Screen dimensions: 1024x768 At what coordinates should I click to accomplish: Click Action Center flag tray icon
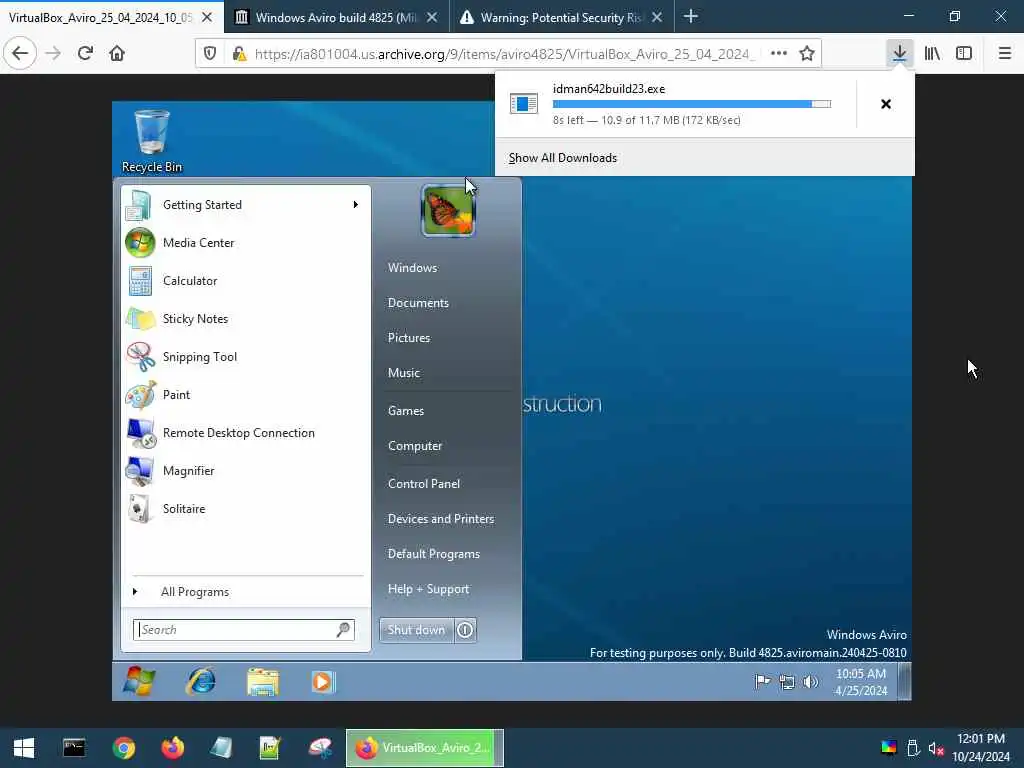[x=762, y=682]
